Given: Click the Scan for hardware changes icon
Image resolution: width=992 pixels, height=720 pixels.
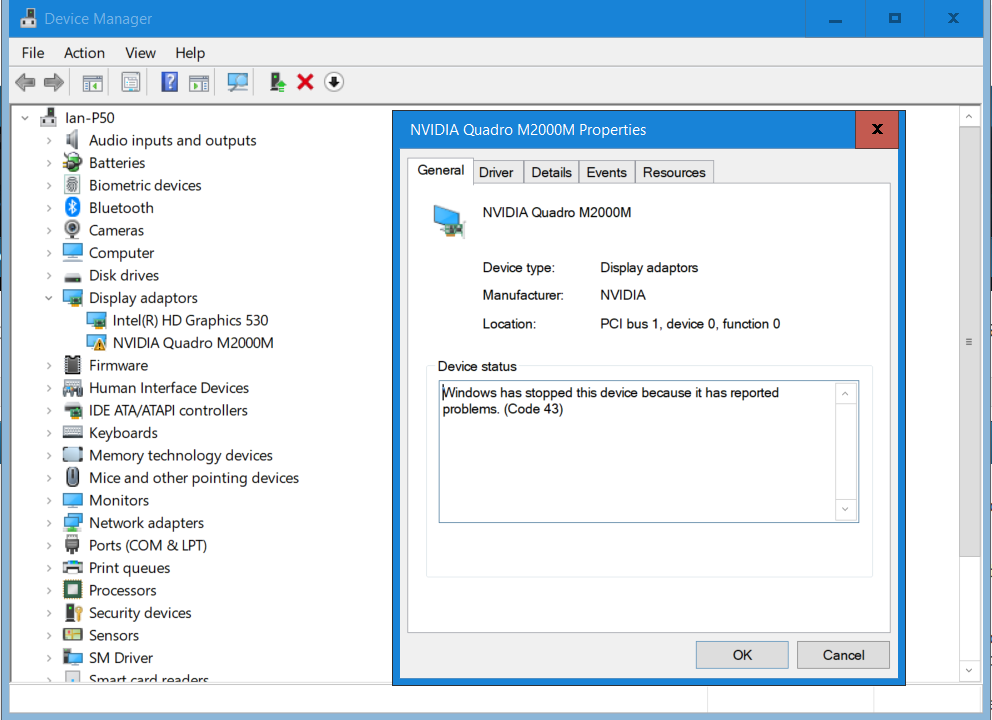Looking at the screenshot, I should pos(238,82).
